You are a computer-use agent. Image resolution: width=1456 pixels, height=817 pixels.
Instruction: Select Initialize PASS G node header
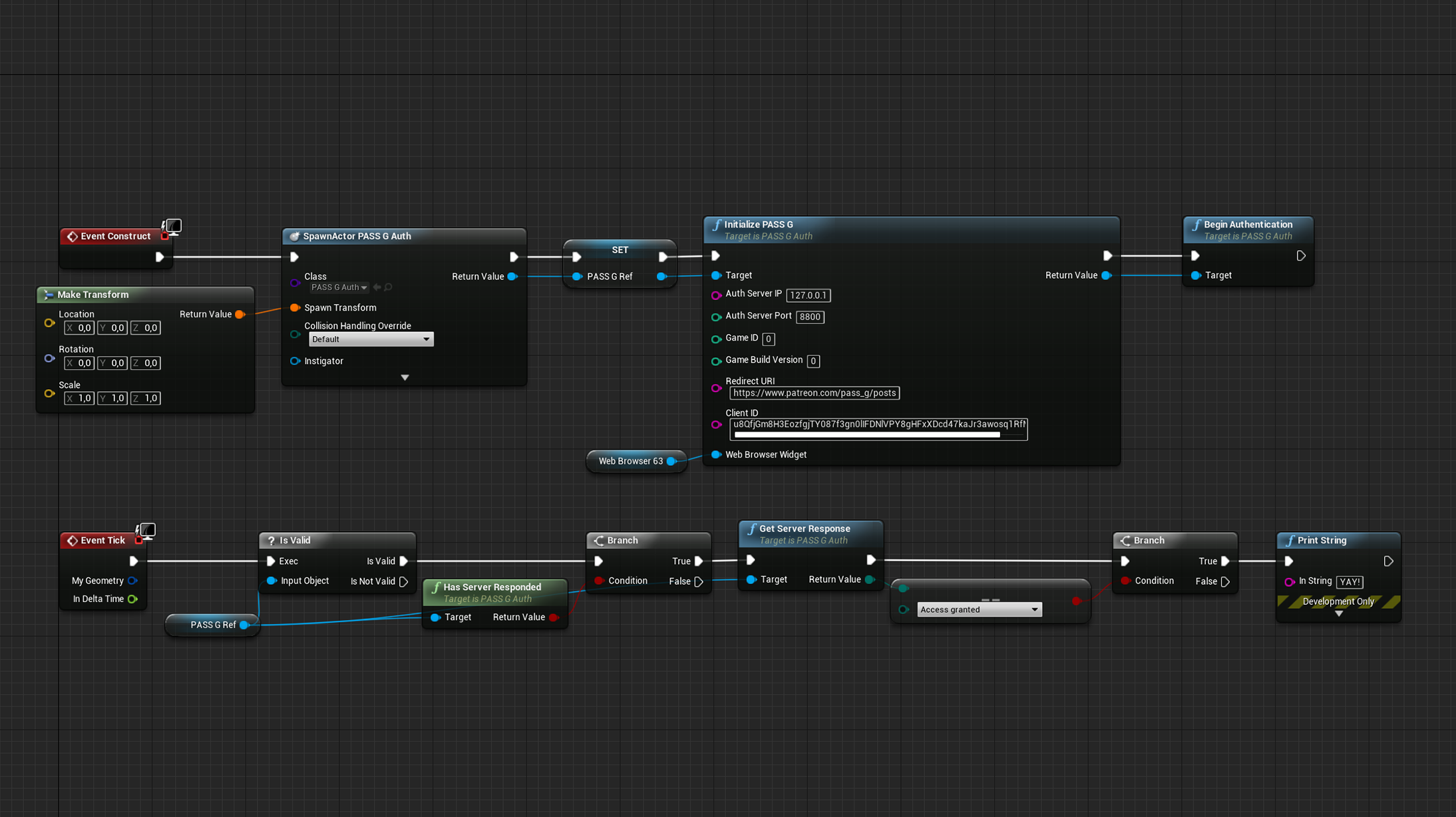pos(911,230)
